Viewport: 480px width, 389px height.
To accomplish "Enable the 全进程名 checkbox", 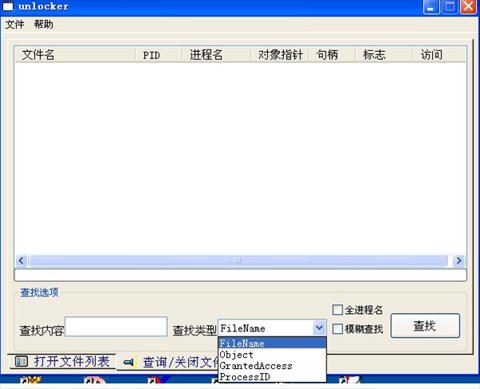I will (x=337, y=310).
